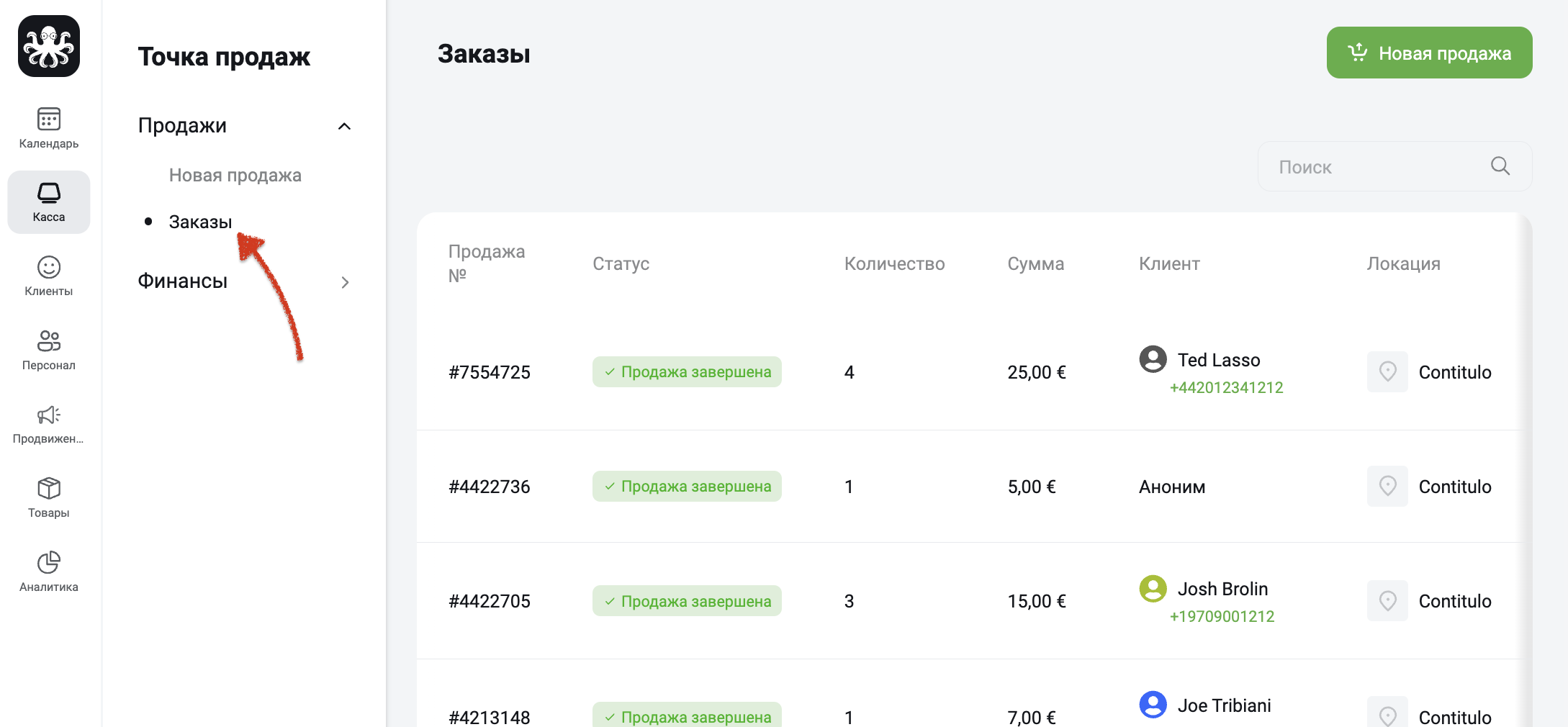Click client name Joe Tribiani
Viewport: 1568px width, 727px height.
pyautogui.click(x=1224, y=705)
